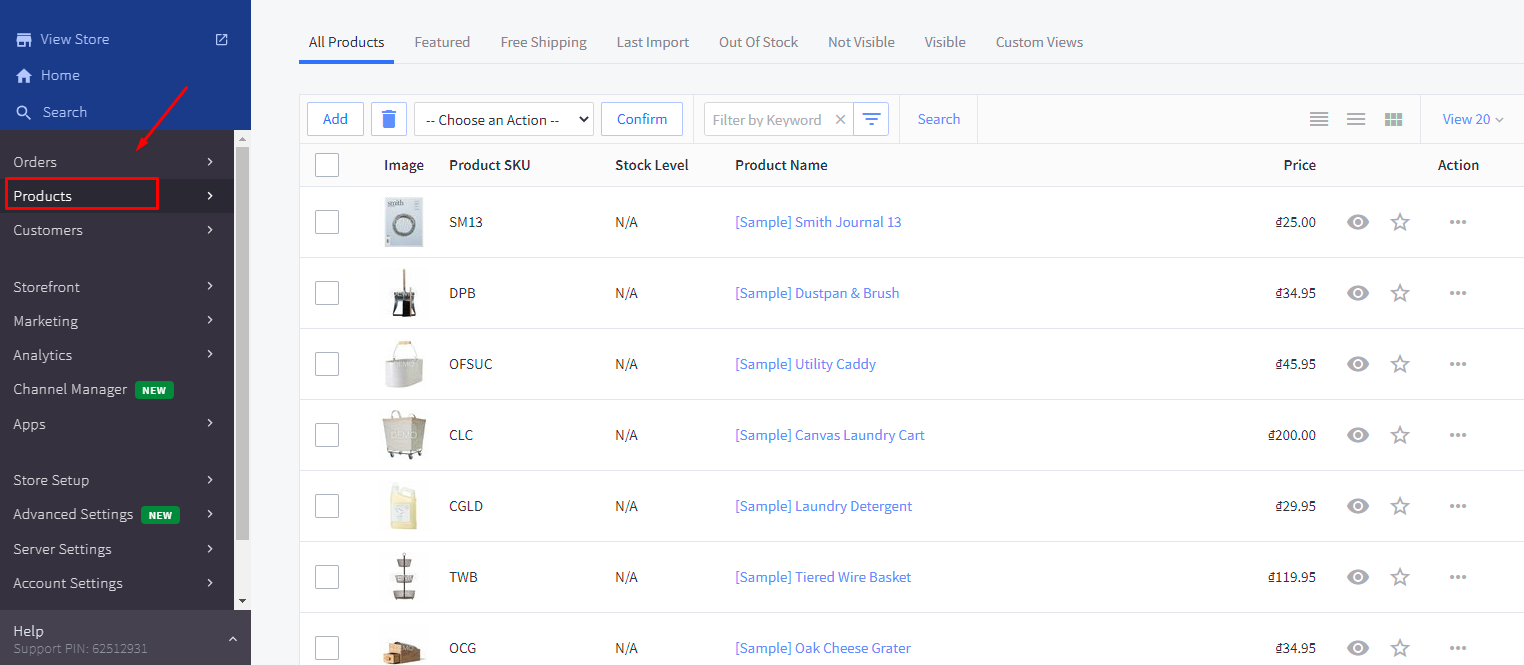The width and height of the screenshot is (1524, 665).
Task: Open action menu for Dustpan & Brush
Action: pos(1457,293)
